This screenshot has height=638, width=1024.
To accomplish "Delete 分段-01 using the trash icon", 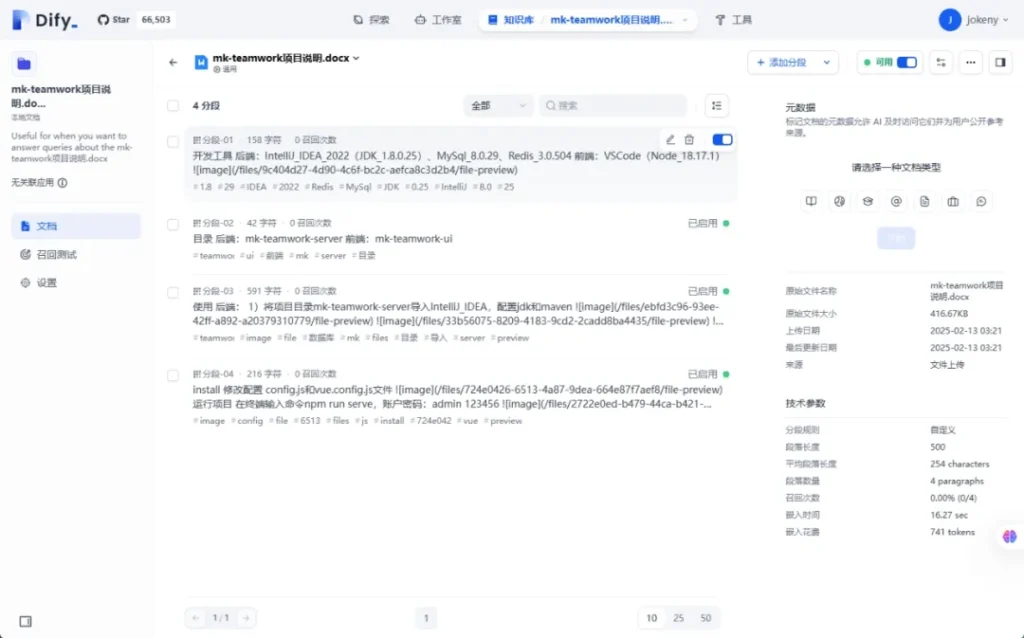I will (x=689, y=140).
